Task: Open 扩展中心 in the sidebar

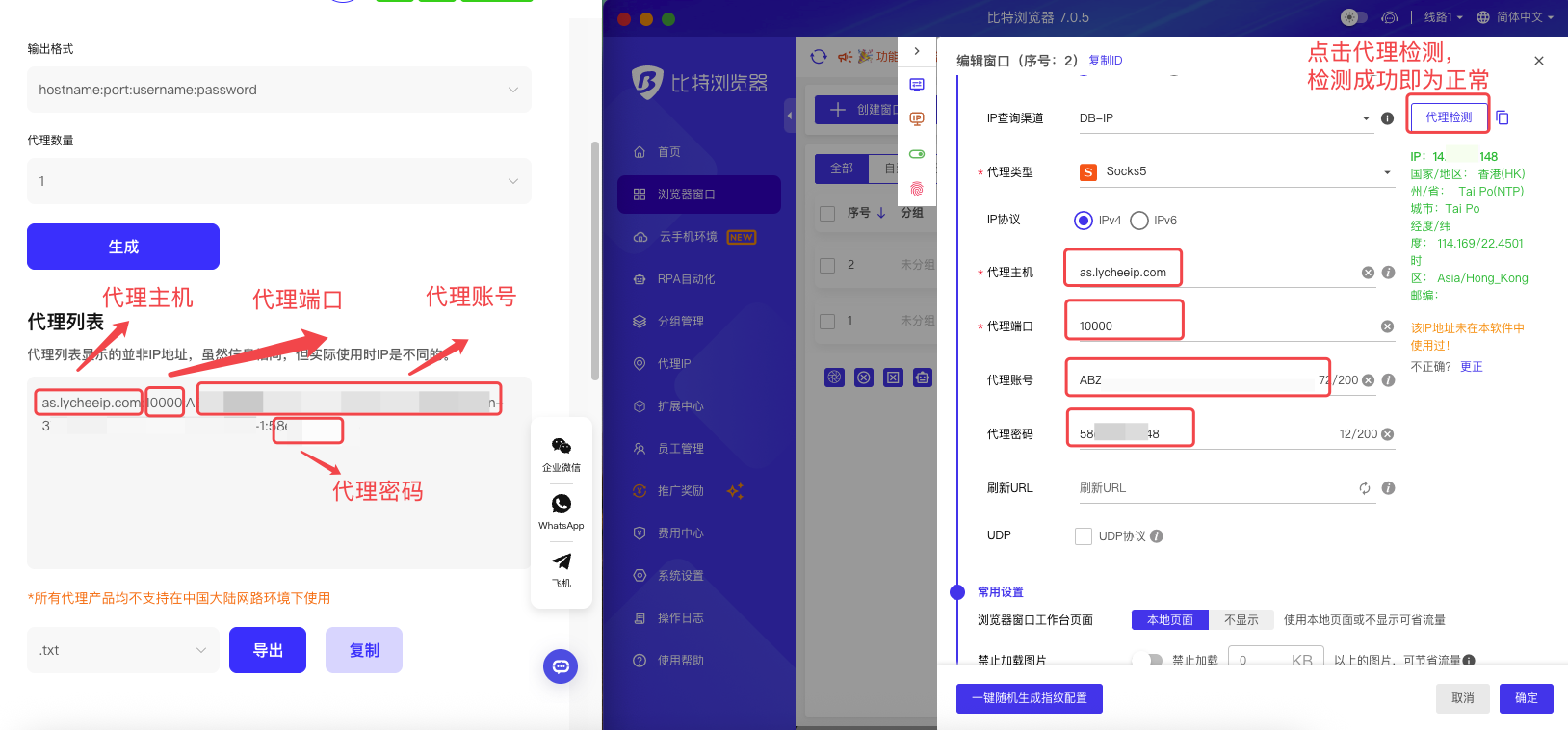Action: 699,406
